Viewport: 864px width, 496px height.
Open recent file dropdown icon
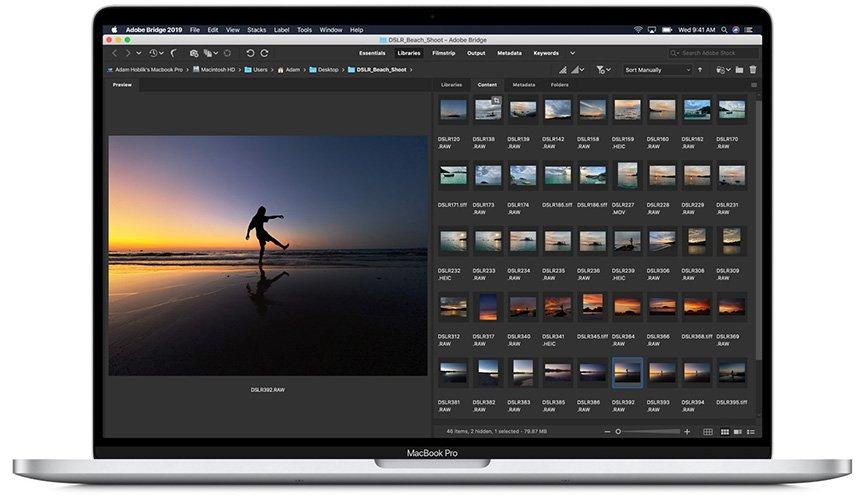point(723,70)
